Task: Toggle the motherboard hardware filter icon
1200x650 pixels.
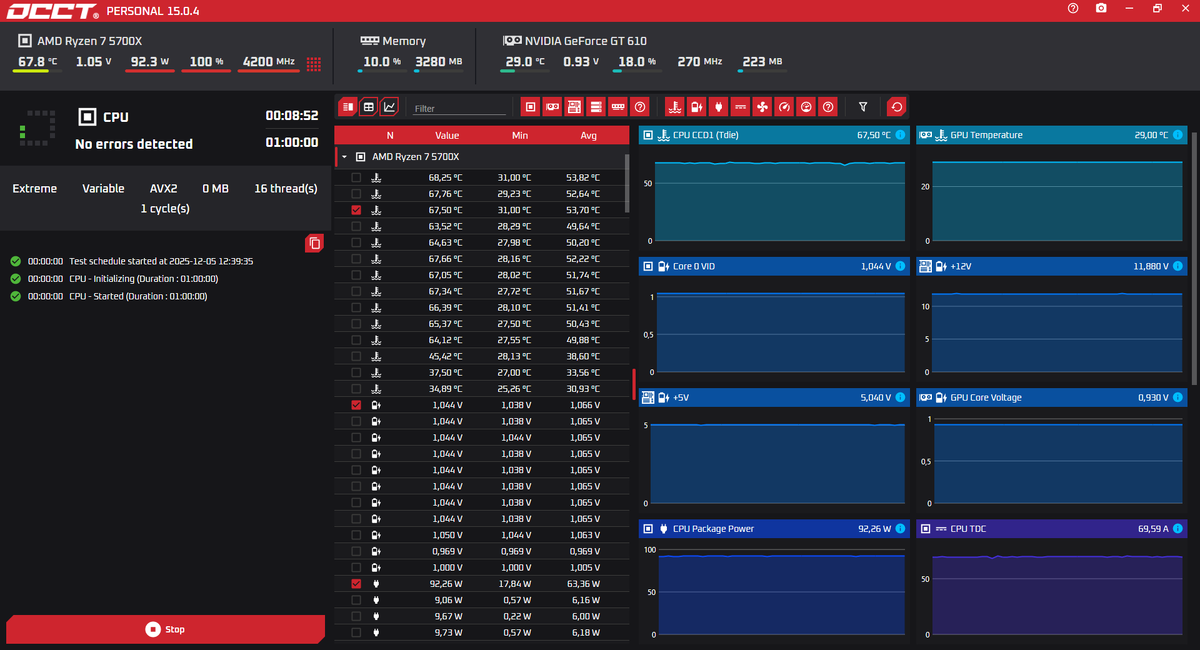Action: point(574,106)
